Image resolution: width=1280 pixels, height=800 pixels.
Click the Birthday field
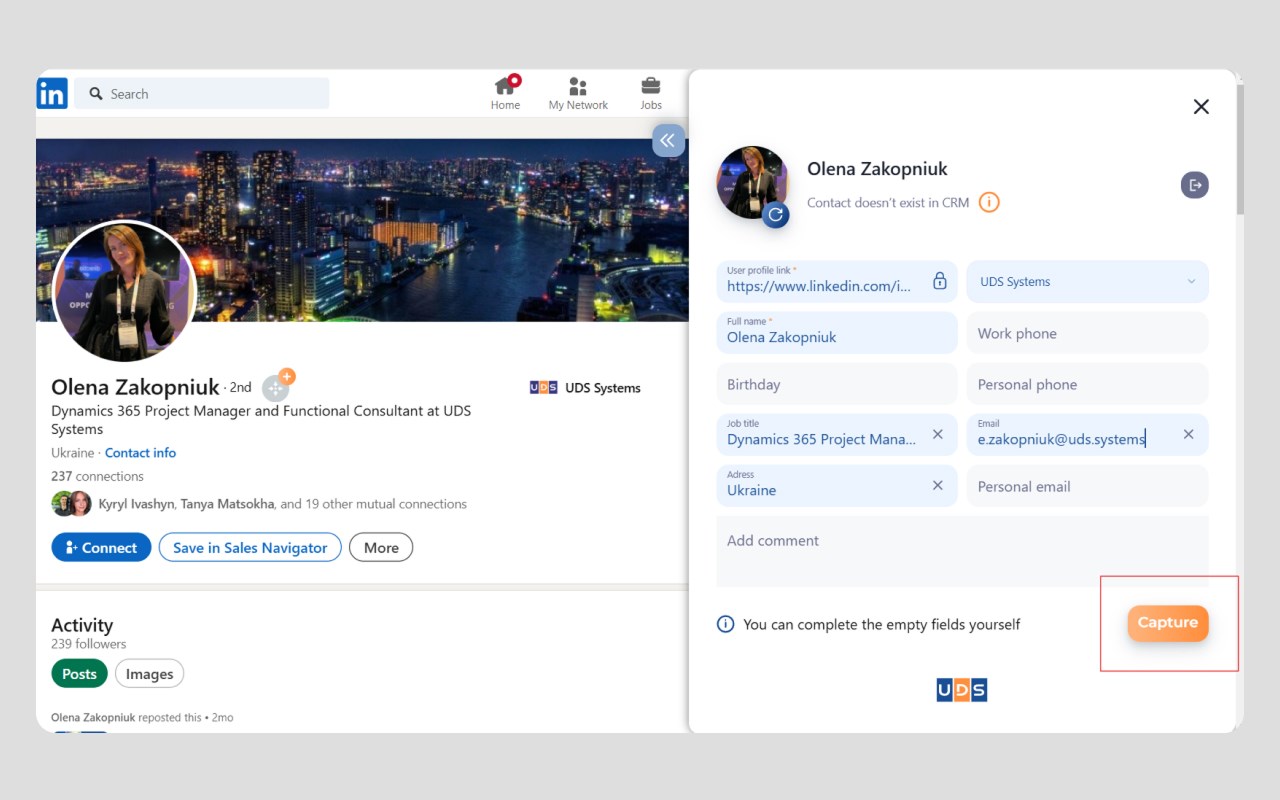(837, 384)
